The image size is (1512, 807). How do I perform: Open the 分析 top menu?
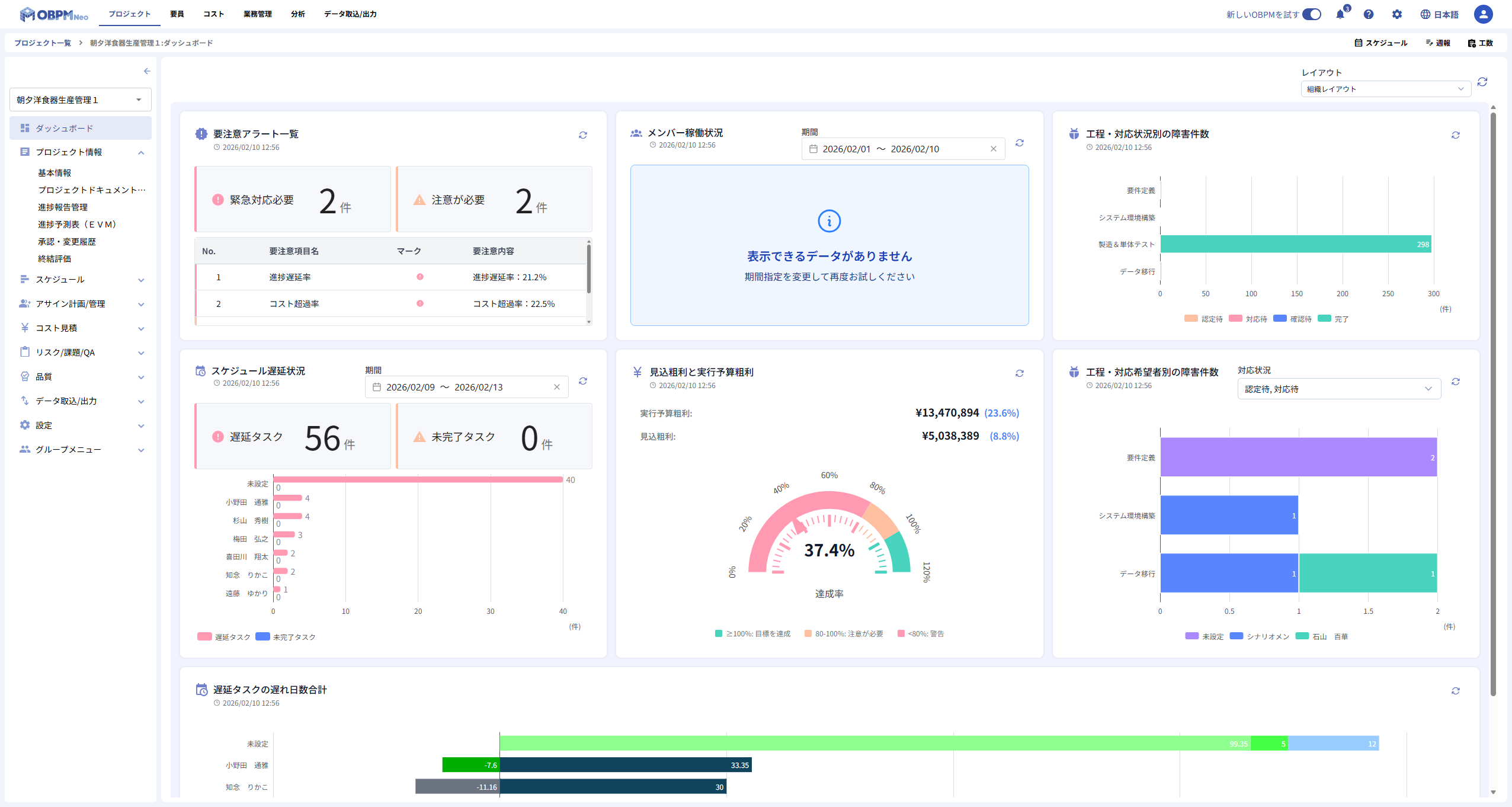pos(298,14)
